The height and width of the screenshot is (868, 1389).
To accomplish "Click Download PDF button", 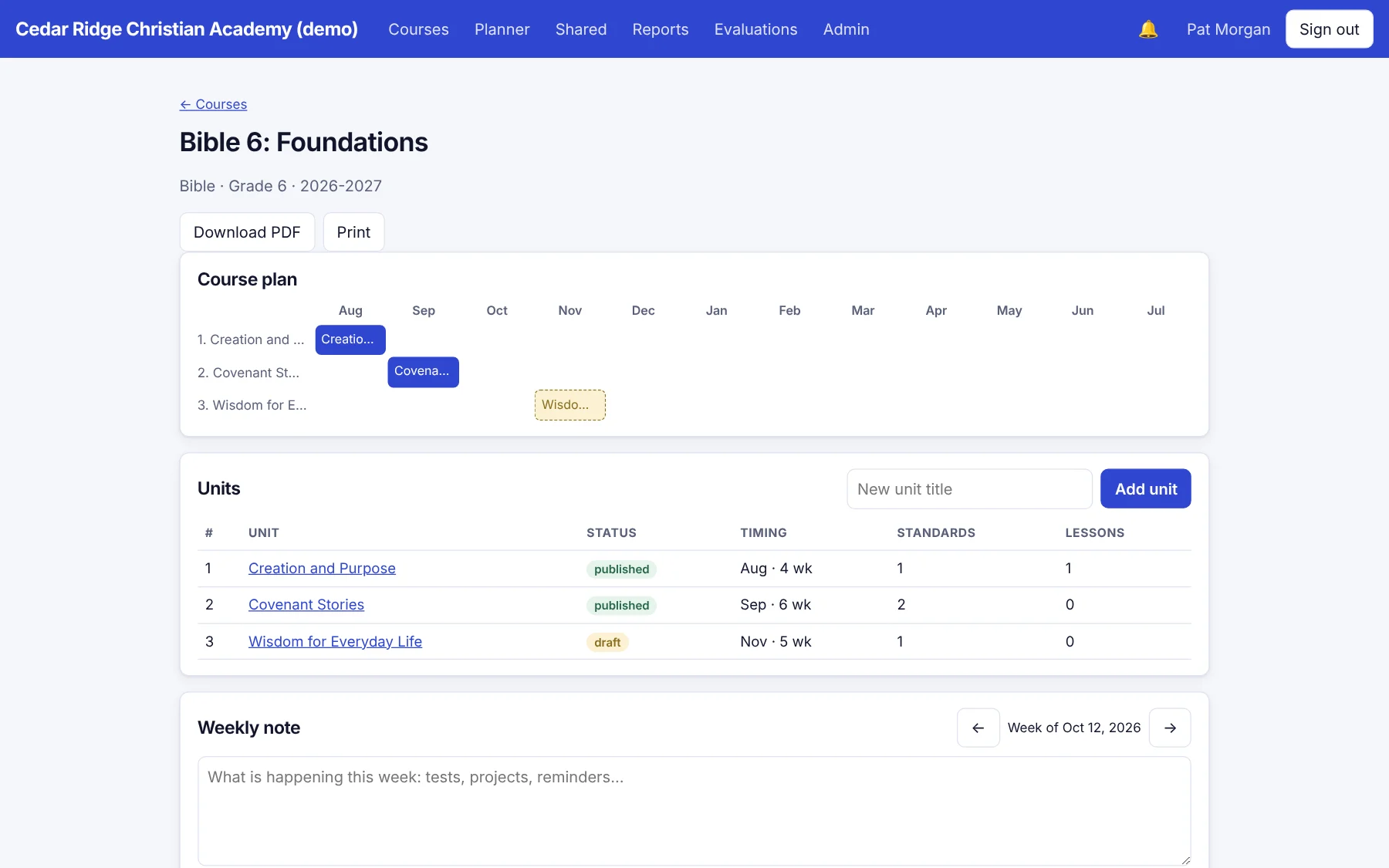I will pyautogui.click(x=247, y=232).
